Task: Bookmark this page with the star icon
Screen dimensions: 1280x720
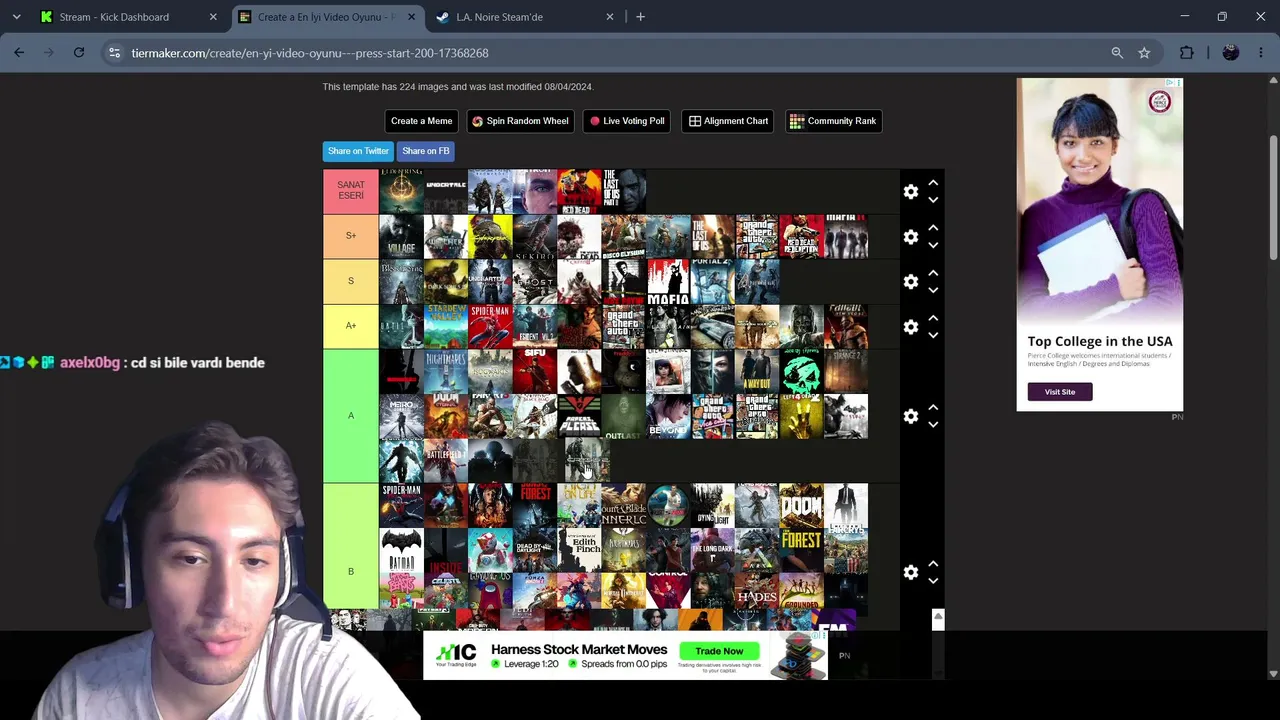Action: click(x=1144, y=53)
